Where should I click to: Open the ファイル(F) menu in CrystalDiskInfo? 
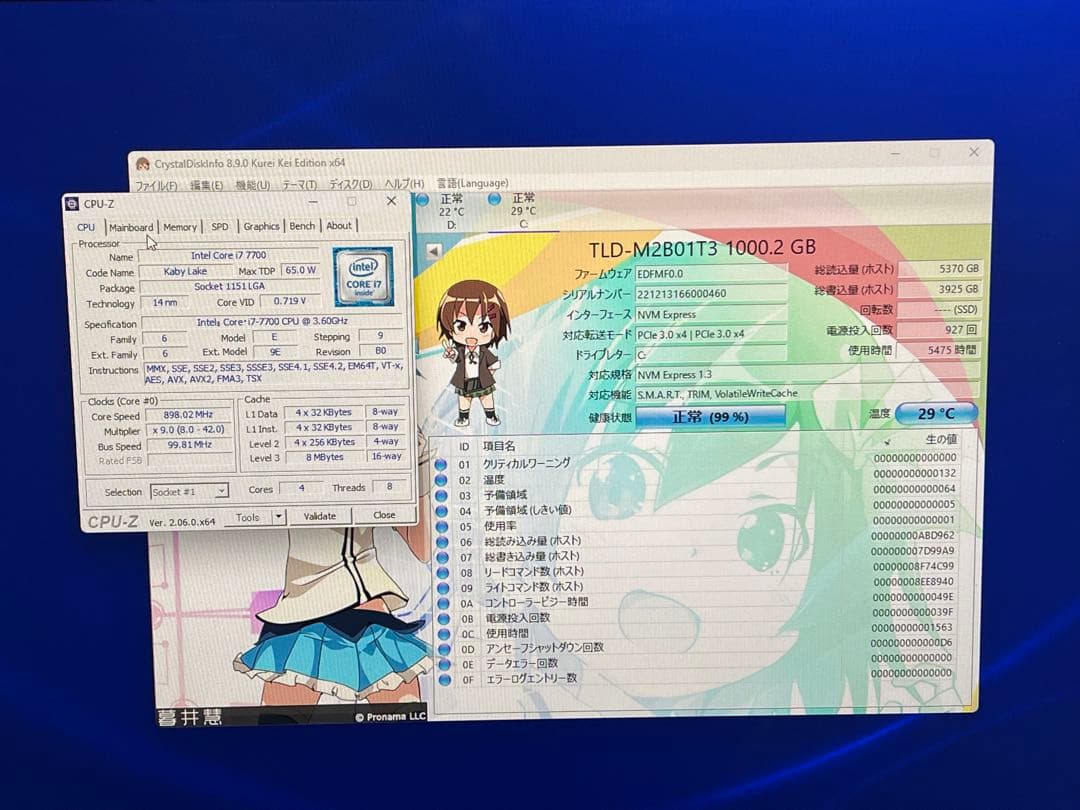156,185
